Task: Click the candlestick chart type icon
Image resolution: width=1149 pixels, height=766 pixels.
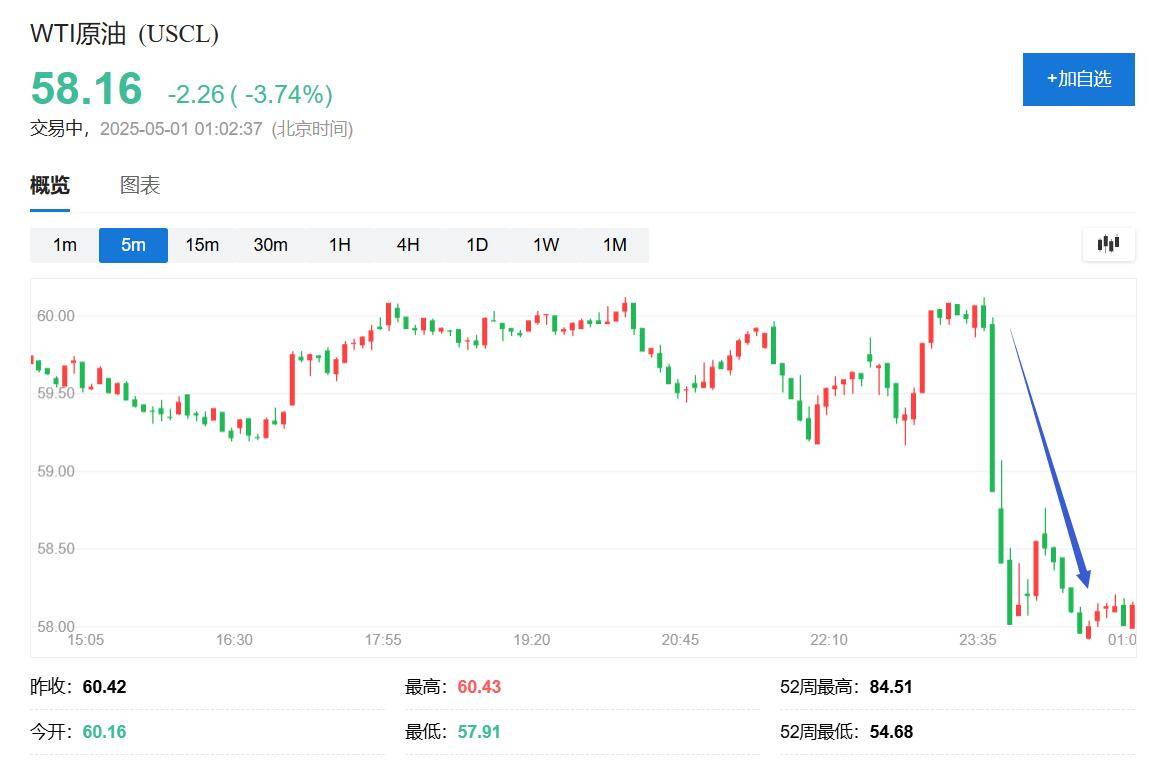Action: [x=1108, y=244]
